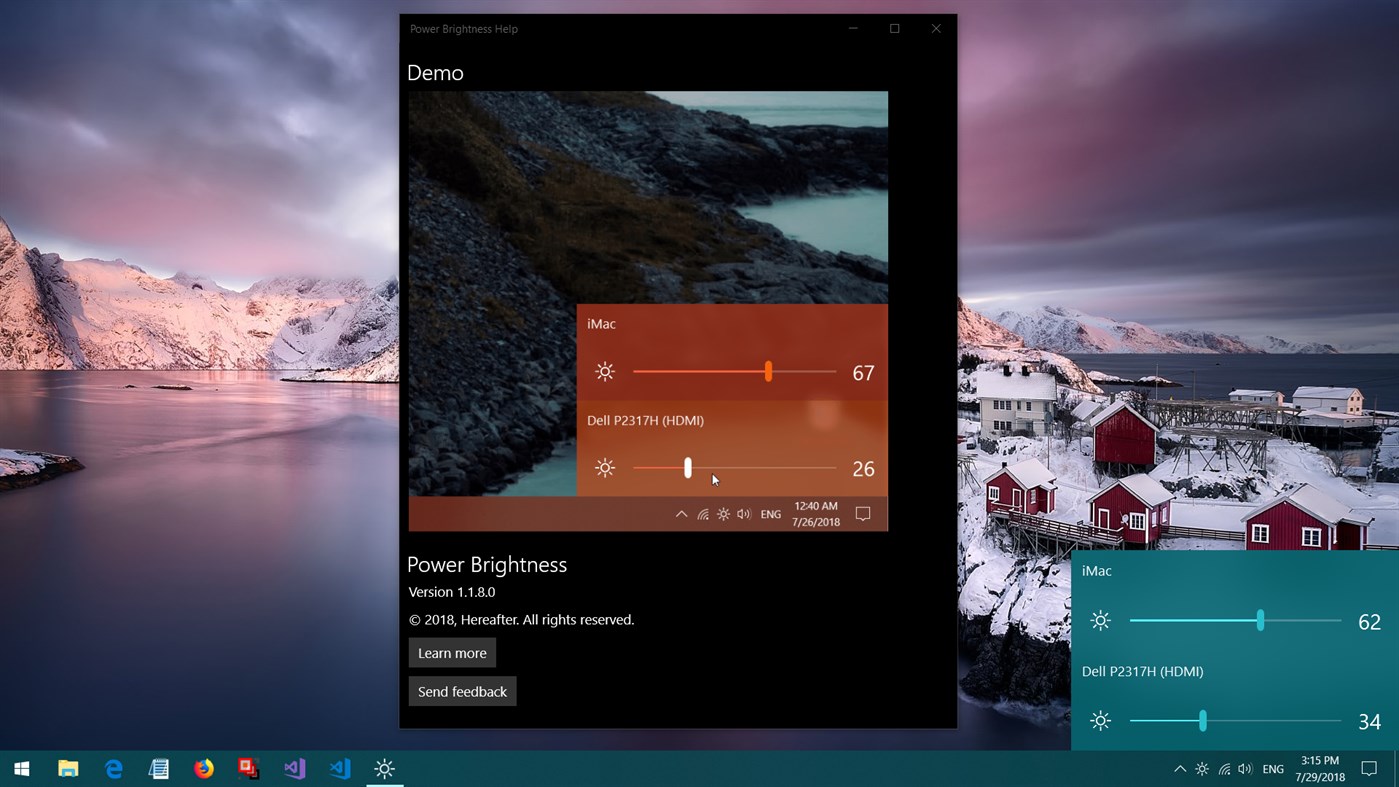Open Microsoft Edge from the taskbar
This screenshot has width=1399, height=787.
(x=113, y=769)
